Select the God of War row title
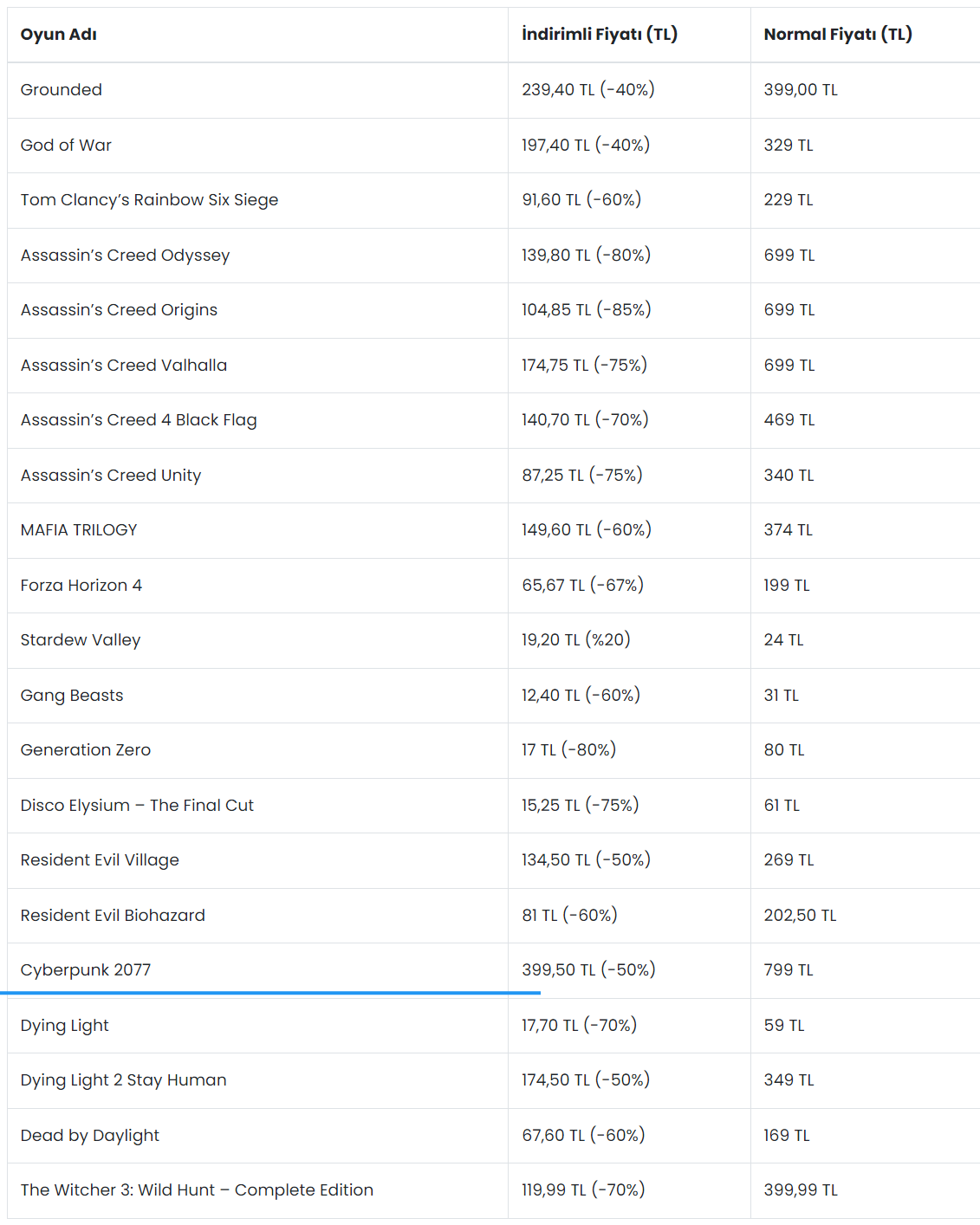 (x=66, y=146)
